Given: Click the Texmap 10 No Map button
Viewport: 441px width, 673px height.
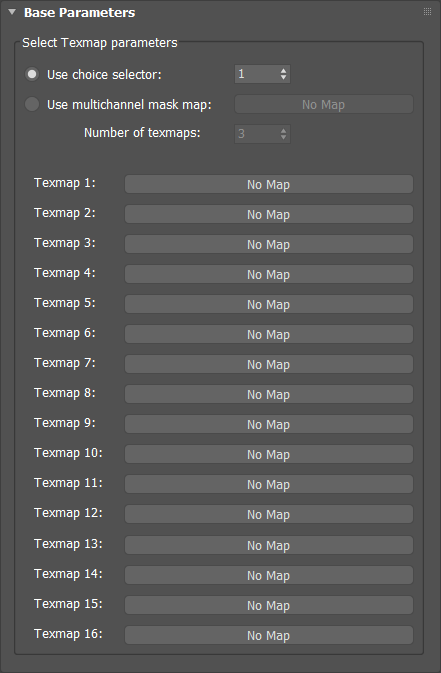Looking at the screenshot, I should point(269,455).
